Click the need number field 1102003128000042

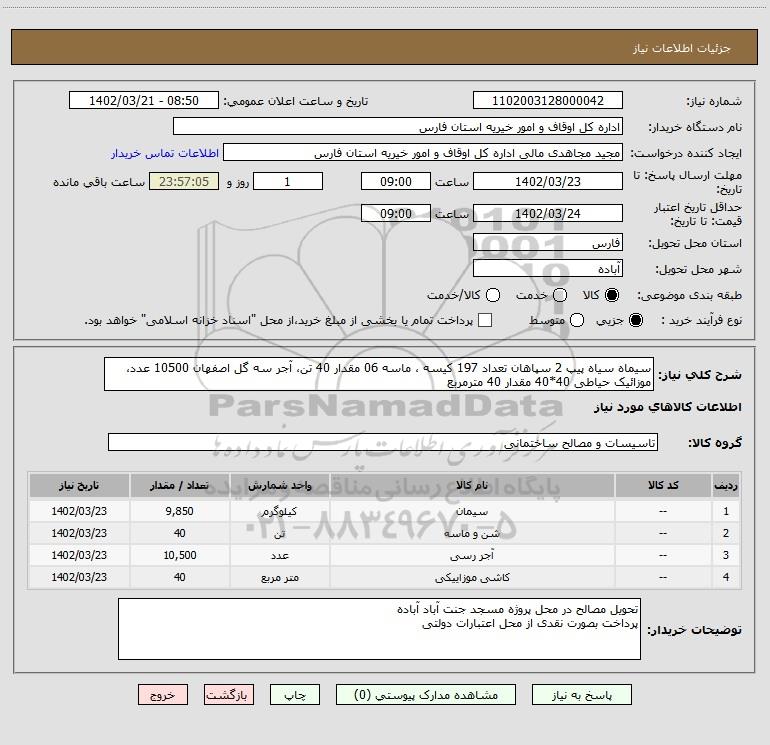[x=548, y=101]
